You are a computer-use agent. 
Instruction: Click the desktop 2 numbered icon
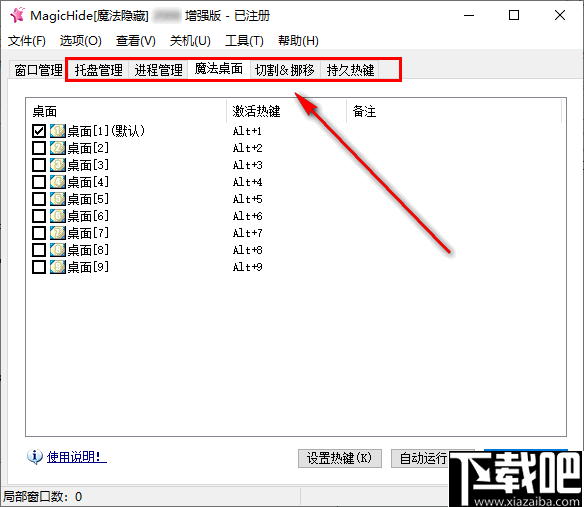coord(58,148)
